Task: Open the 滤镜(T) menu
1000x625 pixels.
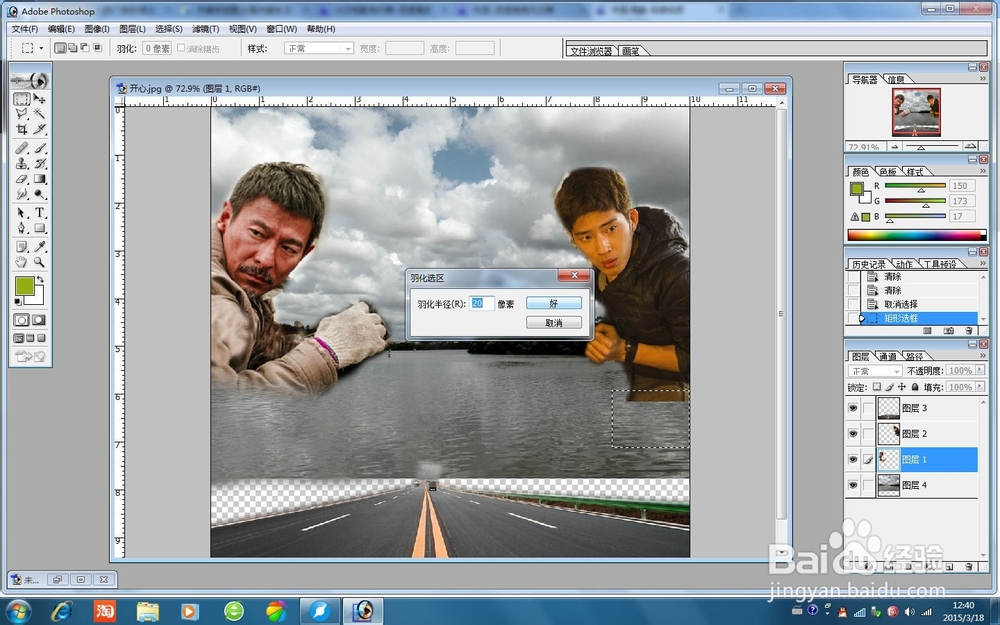Action: click(x=205, y=29)
